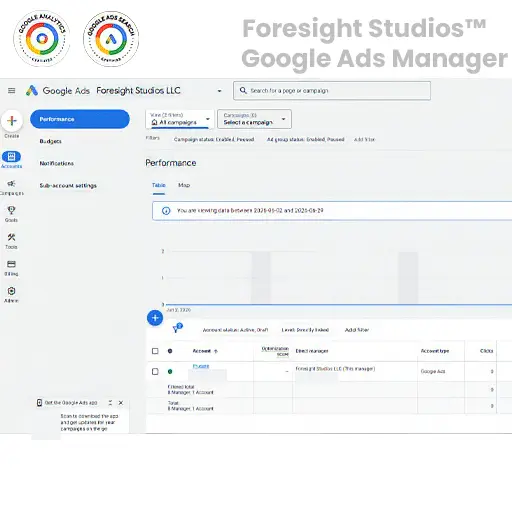
Task: Click the Create plus icon
Action: point(12,121)
